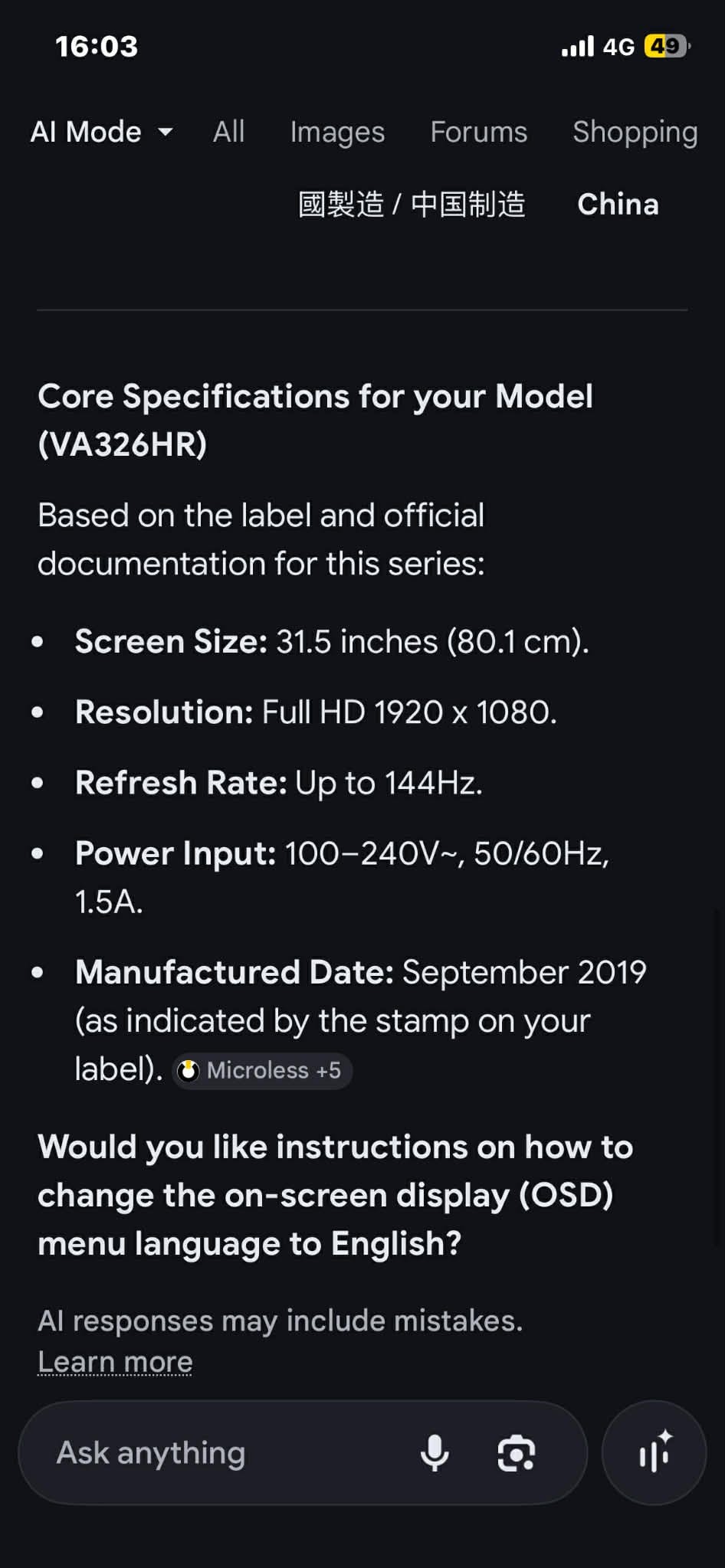Open the Forums tab
Screen dimensions: 725x1568
pyautogui.click(x=479, y=132)
